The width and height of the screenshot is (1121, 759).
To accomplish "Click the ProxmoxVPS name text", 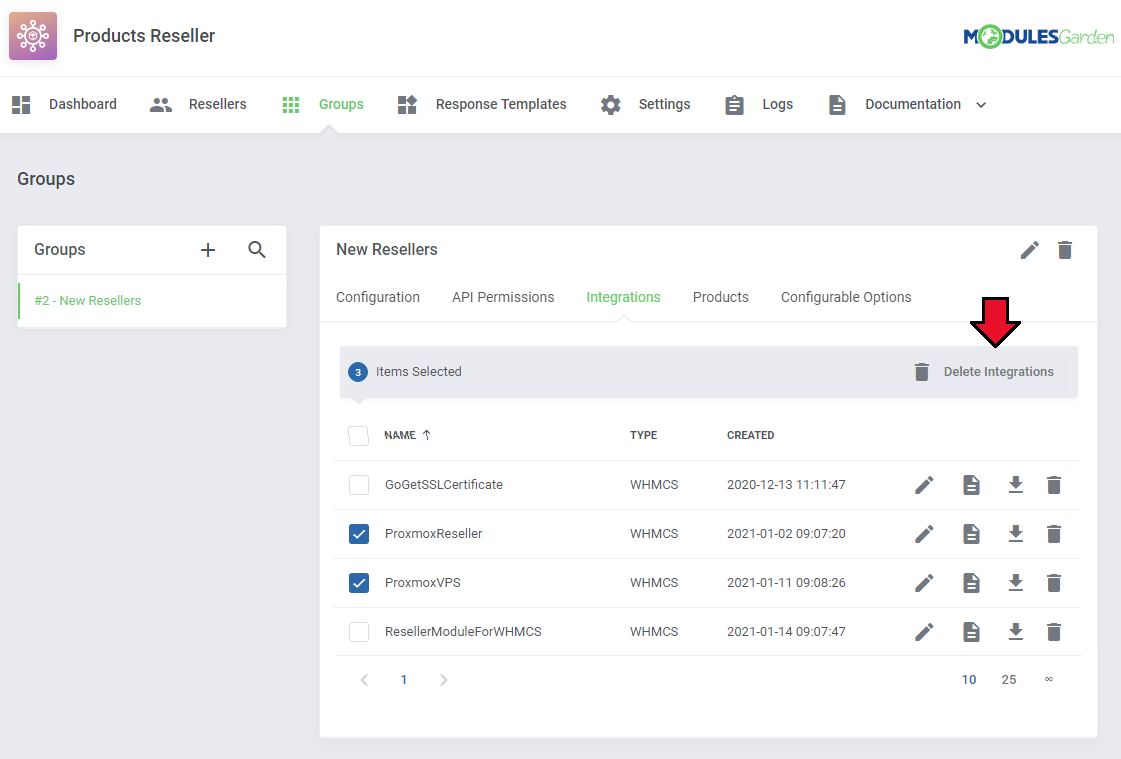I will pos(423,583).
